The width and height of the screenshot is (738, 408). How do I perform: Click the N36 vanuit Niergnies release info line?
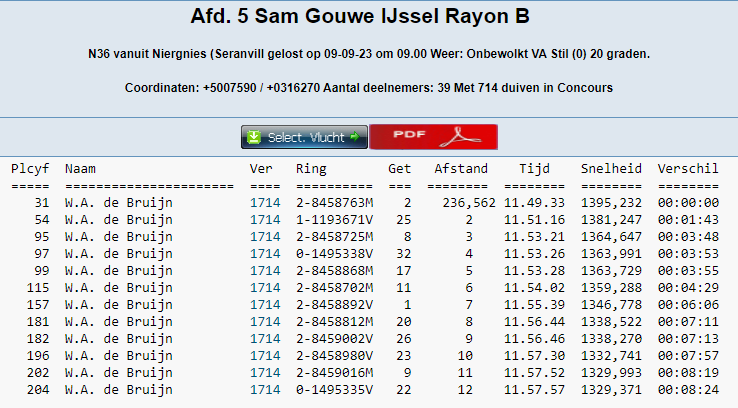coord(369,54)
